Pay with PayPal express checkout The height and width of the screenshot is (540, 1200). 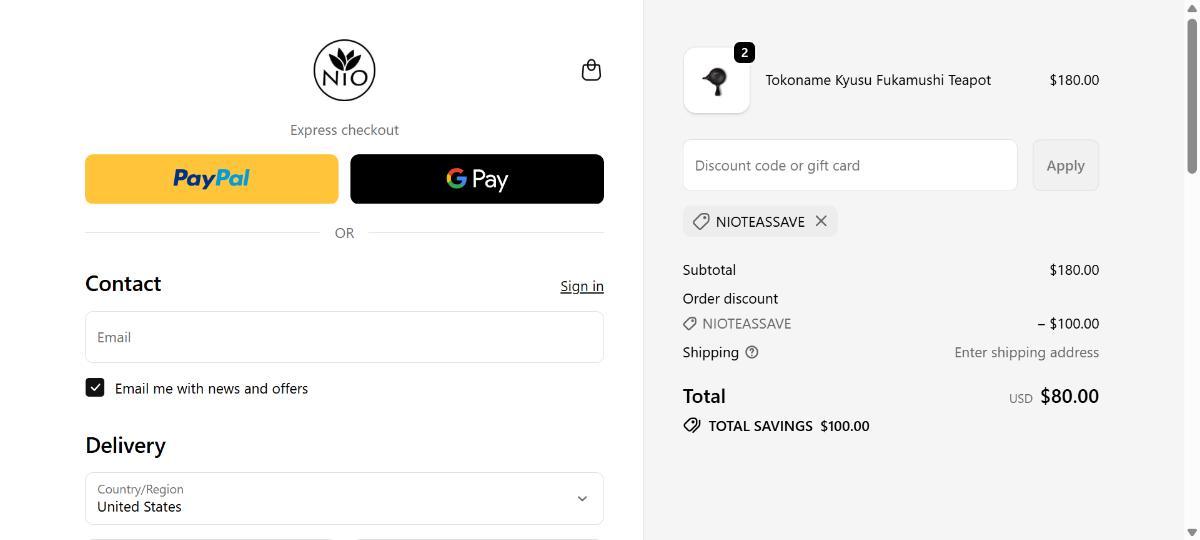pyautogui.click(x=212, y=179)
